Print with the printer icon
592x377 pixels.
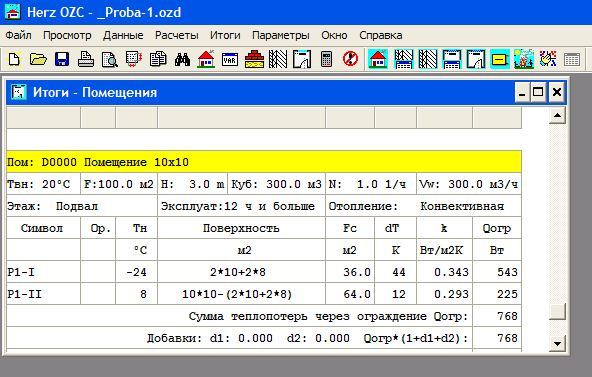pos(86,59)
